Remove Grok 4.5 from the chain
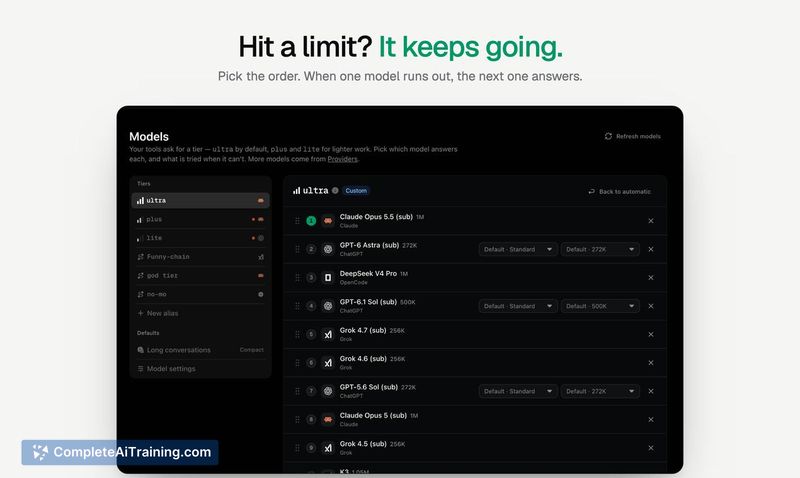This screenshot has height=478, width=800. click(x=651, y=448)
